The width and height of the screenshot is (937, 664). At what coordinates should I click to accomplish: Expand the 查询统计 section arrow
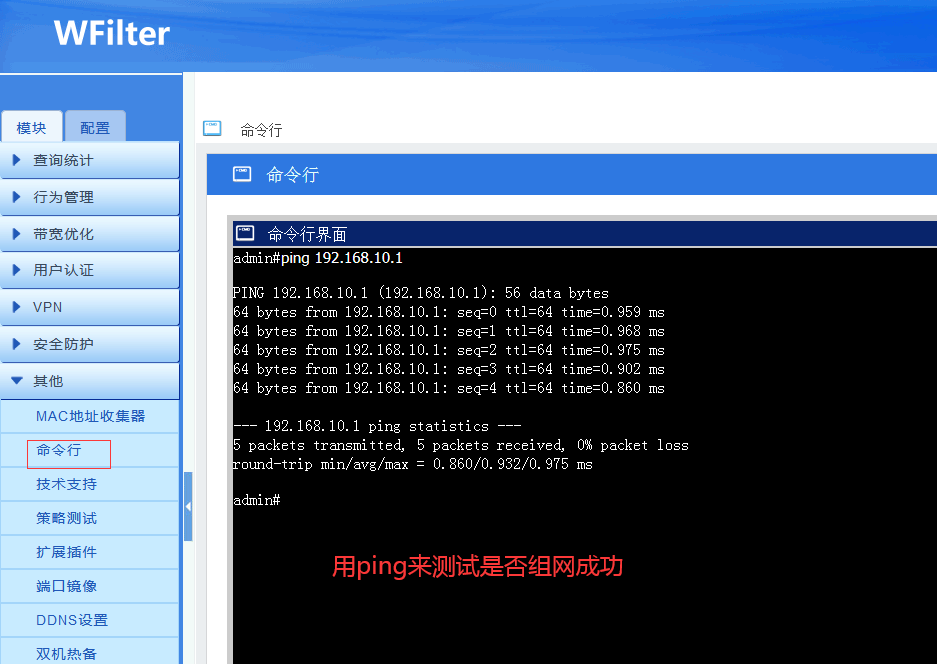click(x=17, y=160)
